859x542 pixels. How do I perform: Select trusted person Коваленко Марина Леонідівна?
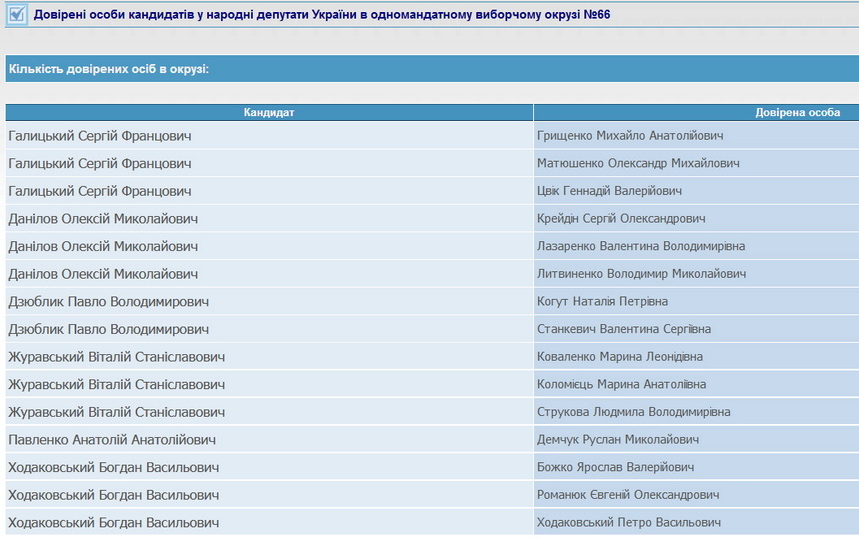[620, 357]
